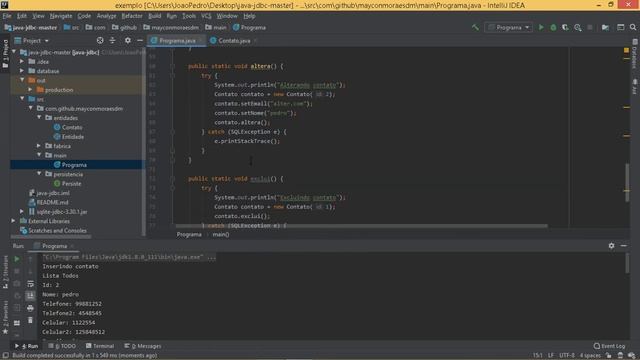The height and width of the screenshot is (360, 640).
Task: Click the collapse all icon in Project panel
Action: click(x=112, y=40)
